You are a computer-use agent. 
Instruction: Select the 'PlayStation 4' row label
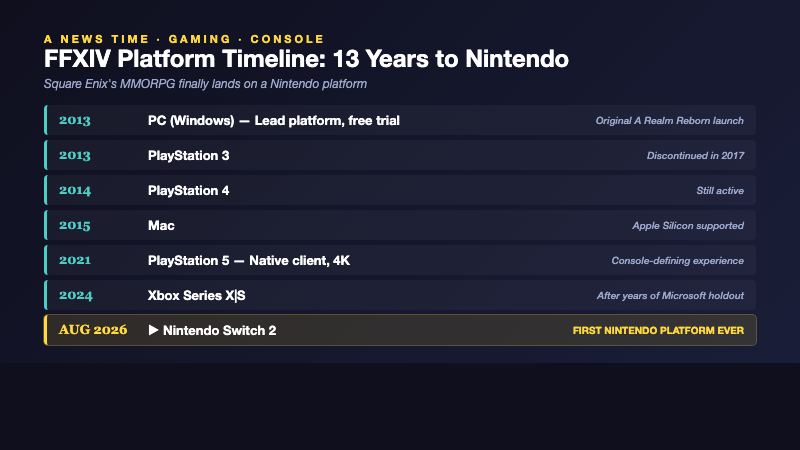pyautogui.click(x=188, y=190)
